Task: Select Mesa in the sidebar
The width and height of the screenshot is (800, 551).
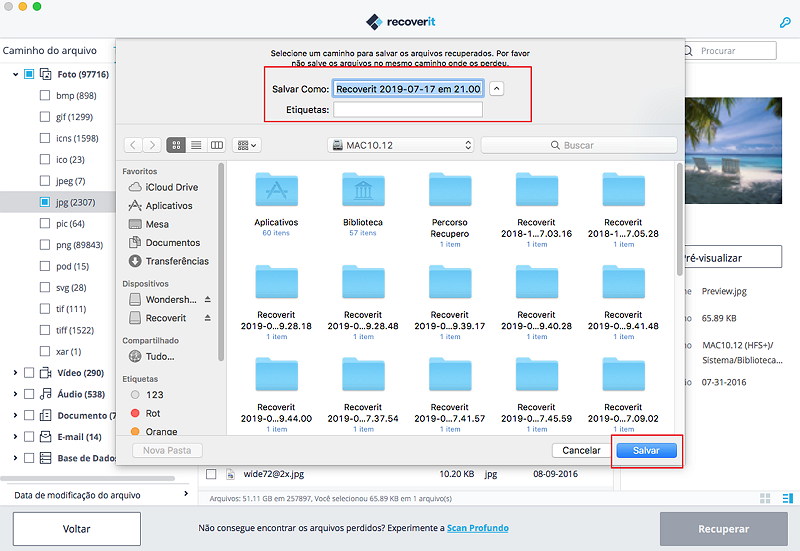Action: 149,224
